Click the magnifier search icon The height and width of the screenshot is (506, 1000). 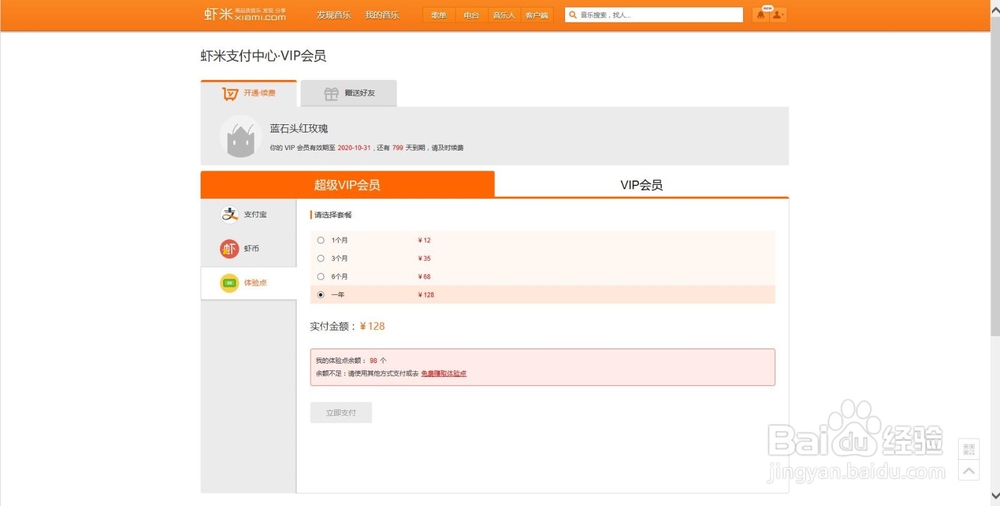click(573, 15)
